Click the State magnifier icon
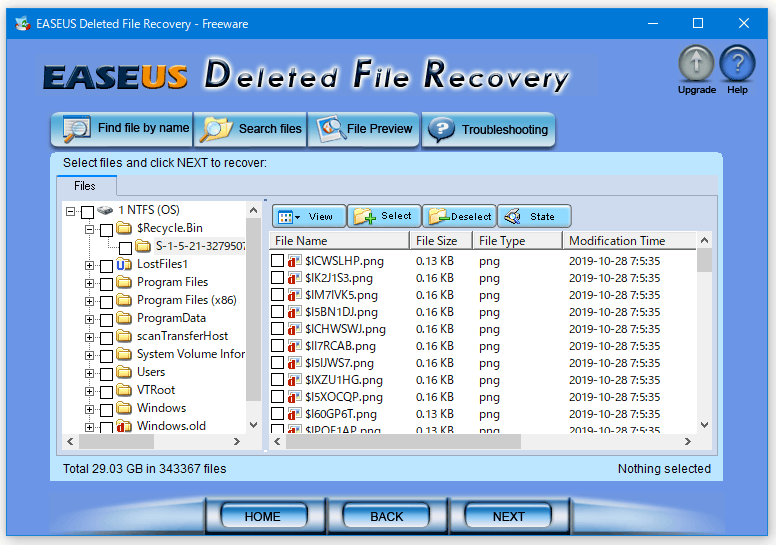Image resolution: width=776 pixels, height=545 pixels. point(512,216)
